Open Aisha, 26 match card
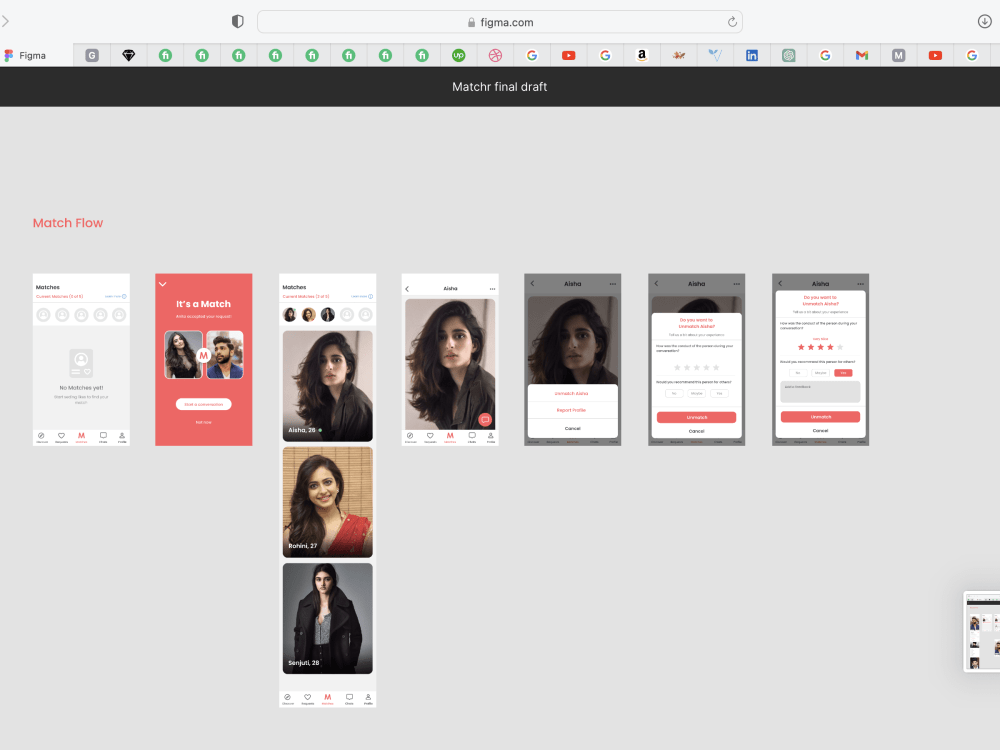The width and height of the screenshot is (1000, 750). click(x=328, y=386)
